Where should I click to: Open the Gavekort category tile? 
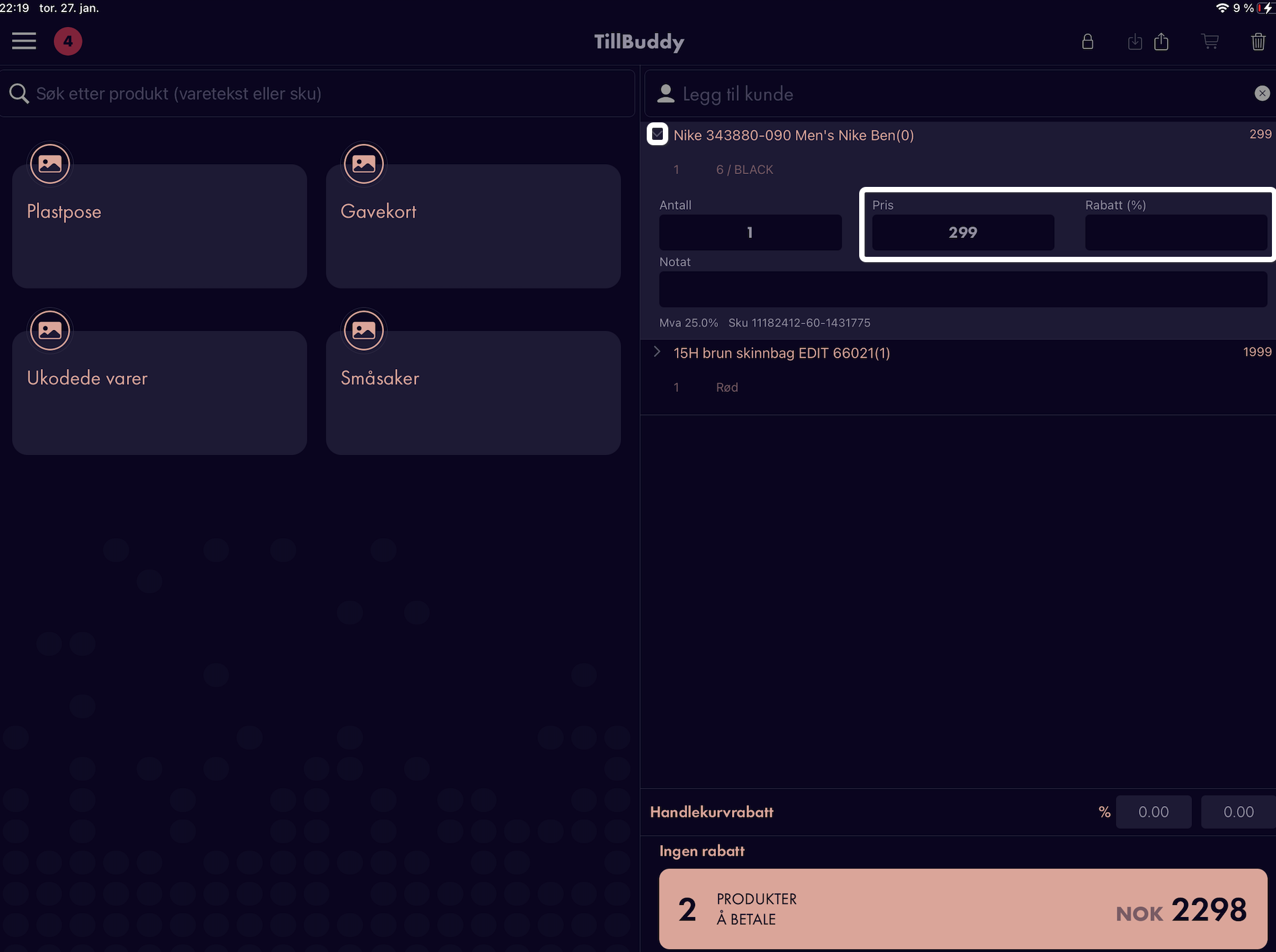(473, 226)
